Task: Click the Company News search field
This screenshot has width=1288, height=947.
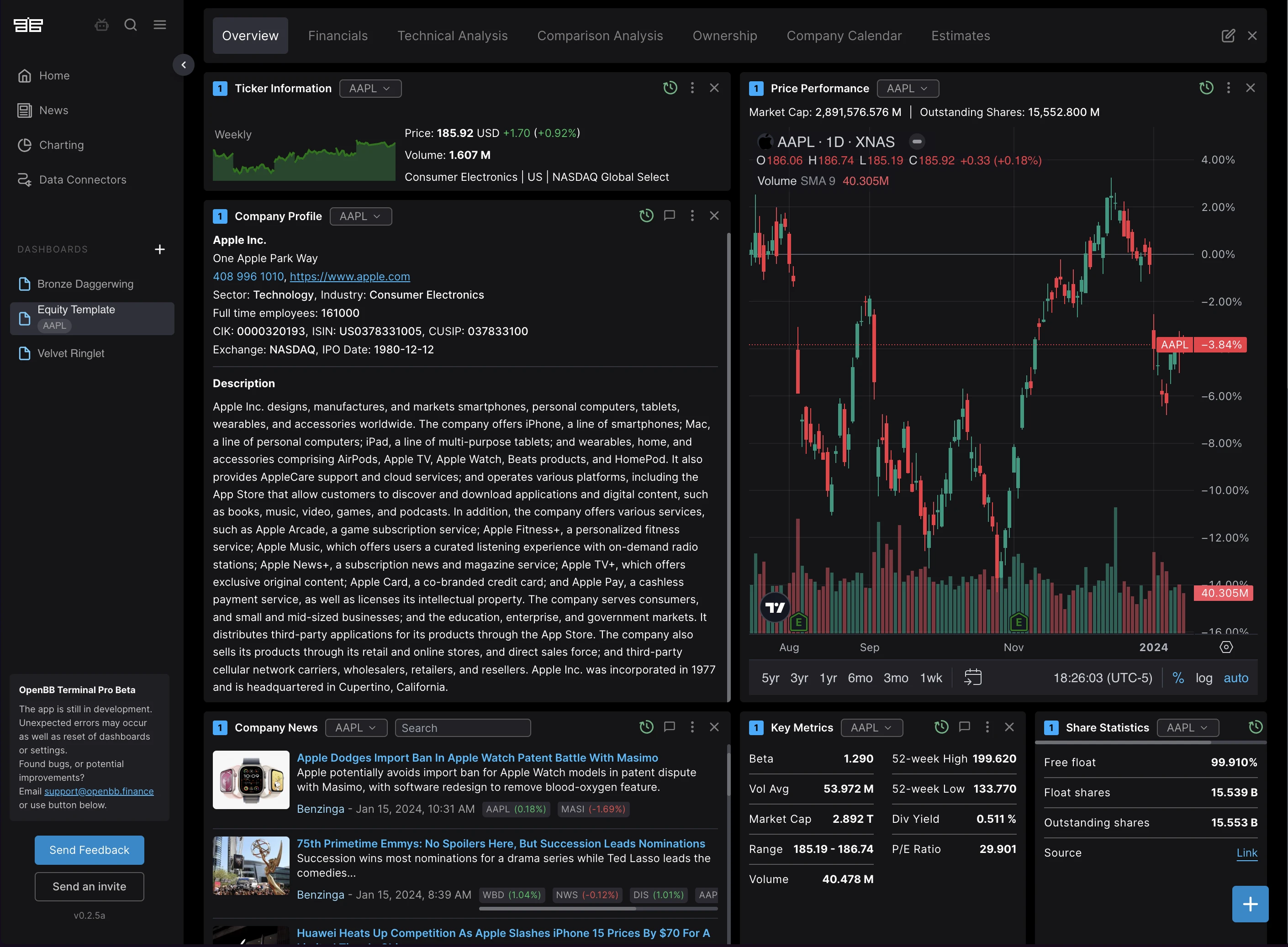Action: (462, 727)
